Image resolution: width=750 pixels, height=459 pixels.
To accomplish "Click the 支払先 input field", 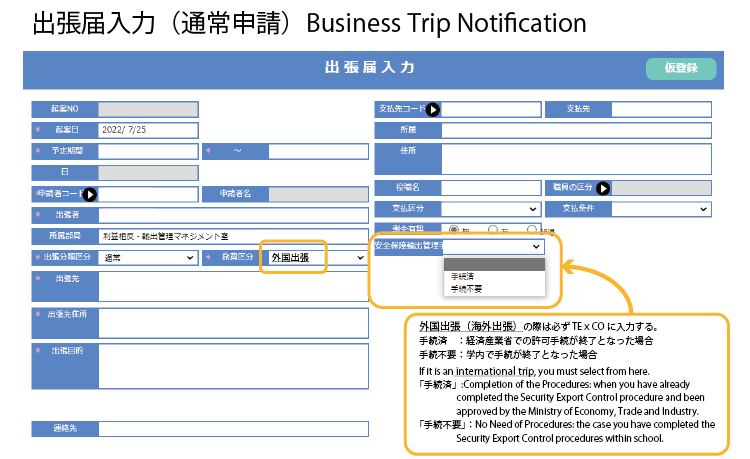I will 661,109.
